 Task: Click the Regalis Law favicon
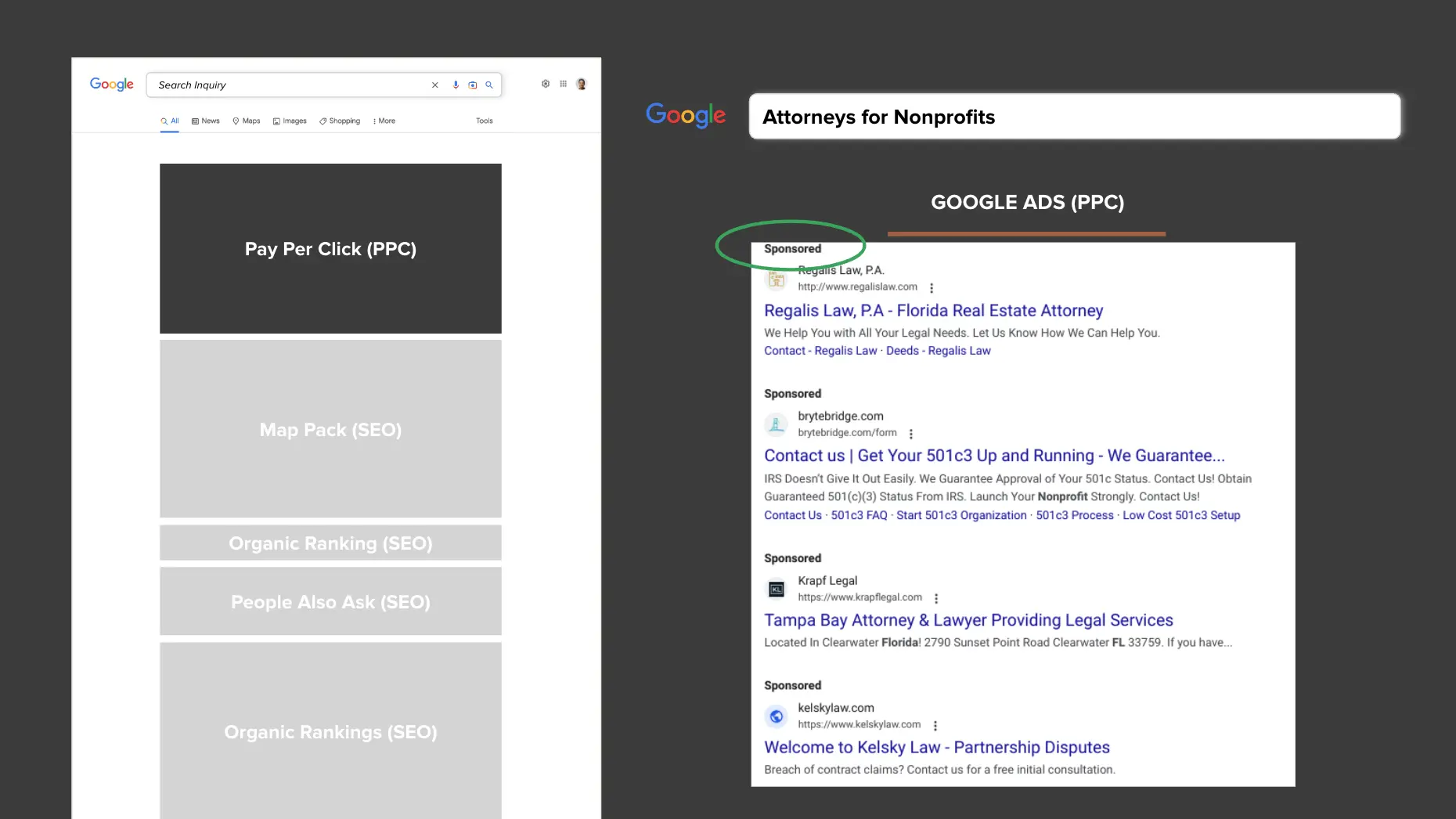tap(777, 279)
